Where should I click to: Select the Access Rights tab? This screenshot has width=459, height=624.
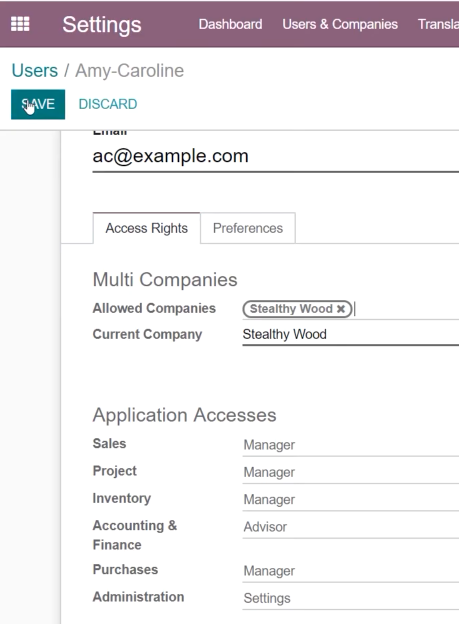(x=146, y=228)
